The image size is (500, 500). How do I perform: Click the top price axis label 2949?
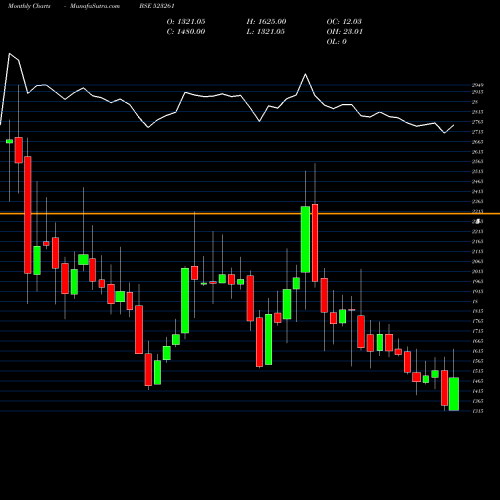point(478,85)
